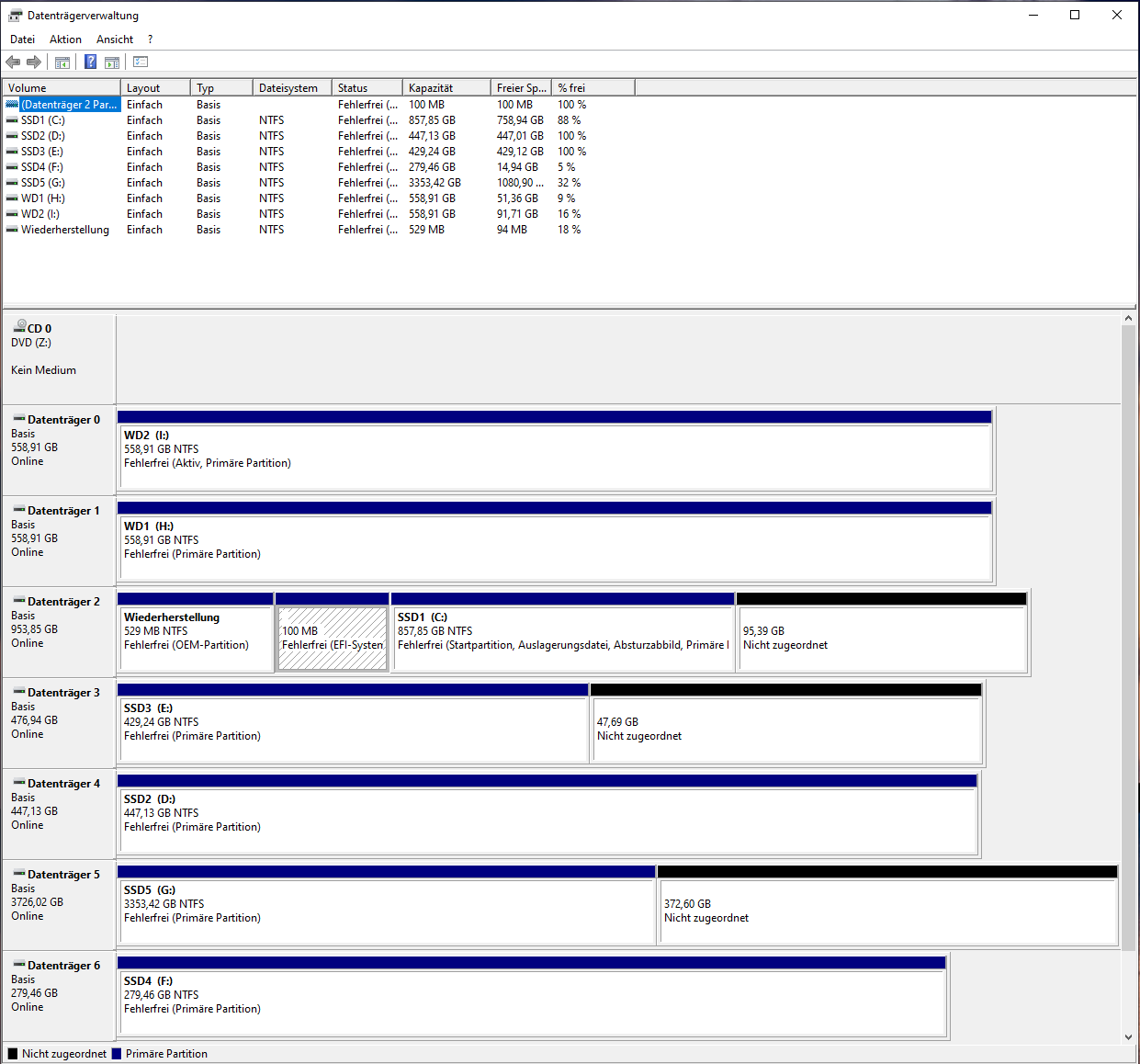The width and height of the screenshot is (1140, 1064).
Task: Click the disk pane scrollbar up arrow
Action: coord(1129,319)
